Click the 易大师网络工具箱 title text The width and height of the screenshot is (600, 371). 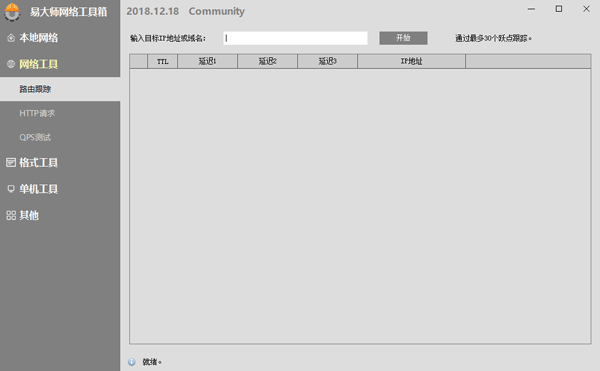(x=69, y=12)
